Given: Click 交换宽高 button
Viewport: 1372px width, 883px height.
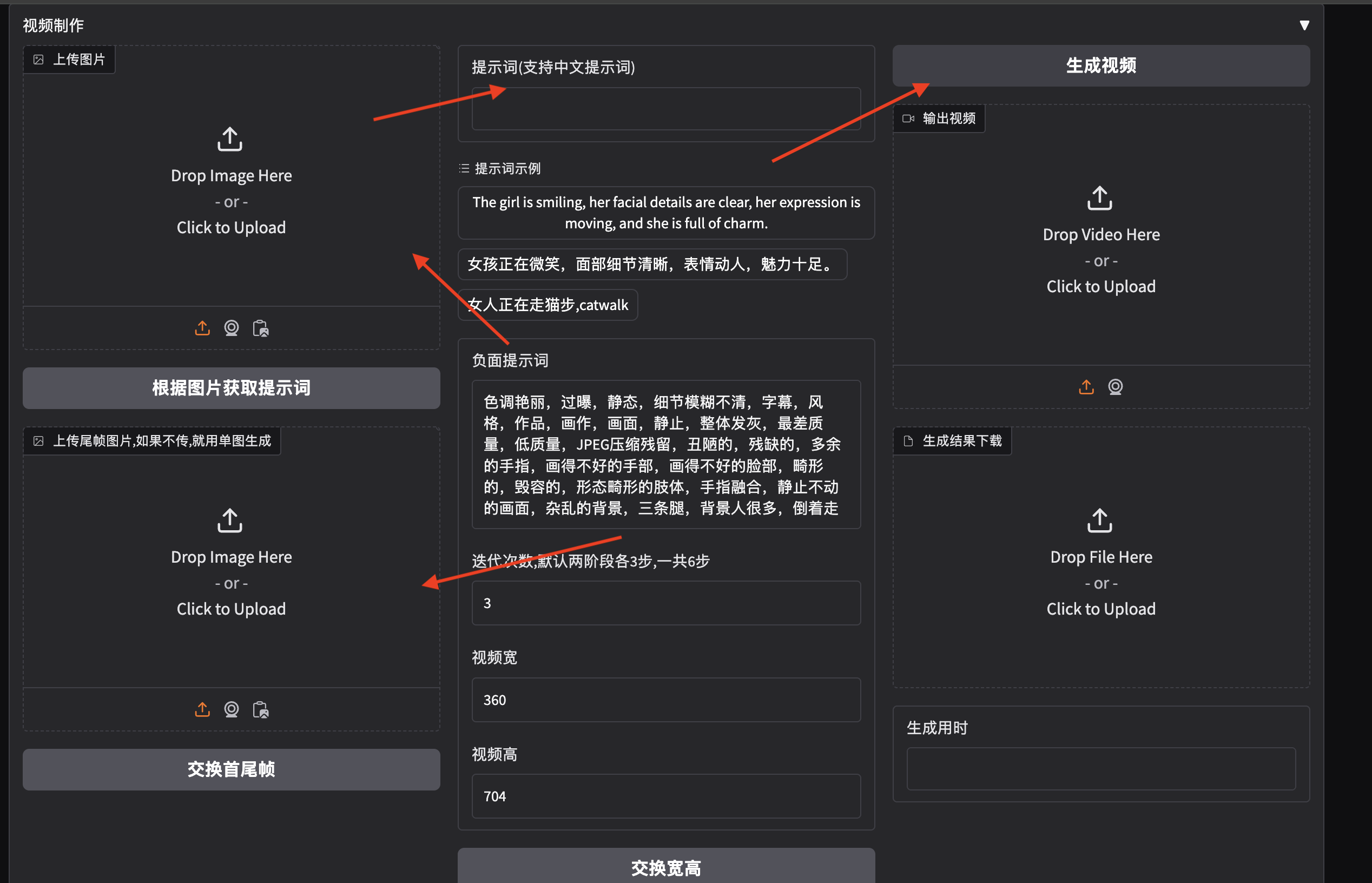Looking at the screenshot, I should tap(665, 866).
